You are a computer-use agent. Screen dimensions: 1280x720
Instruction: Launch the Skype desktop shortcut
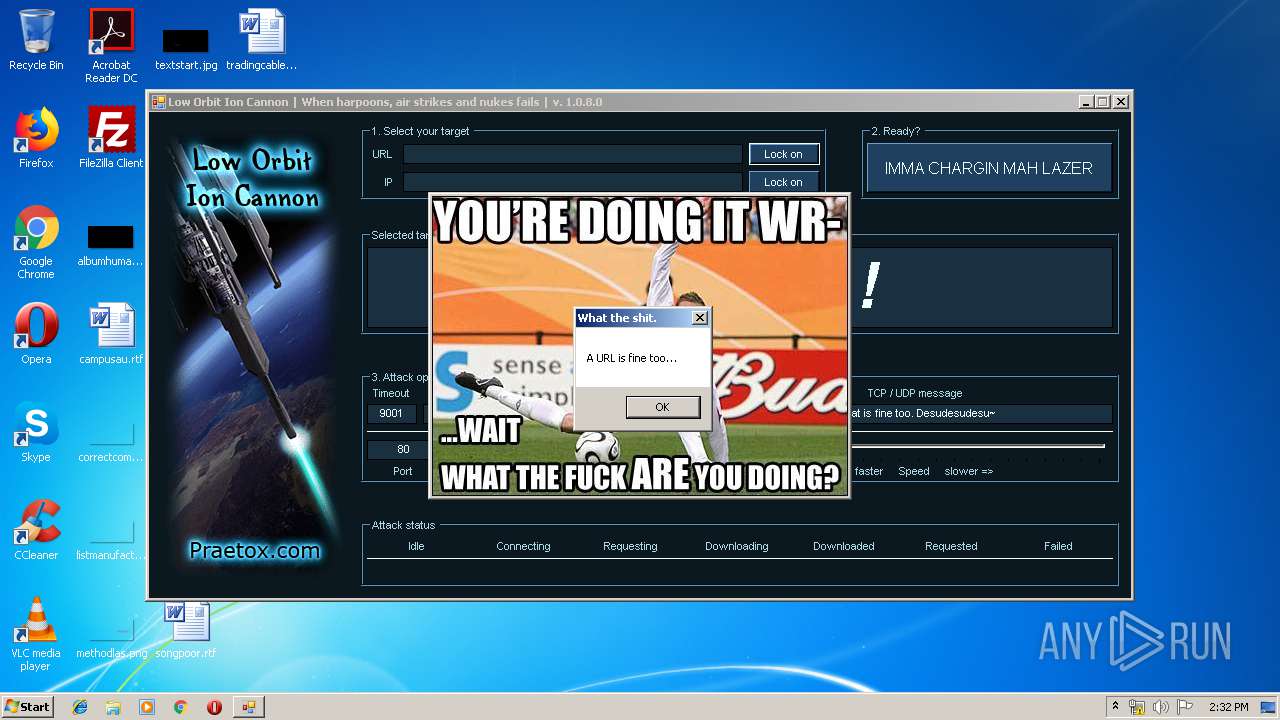(36, 432)
